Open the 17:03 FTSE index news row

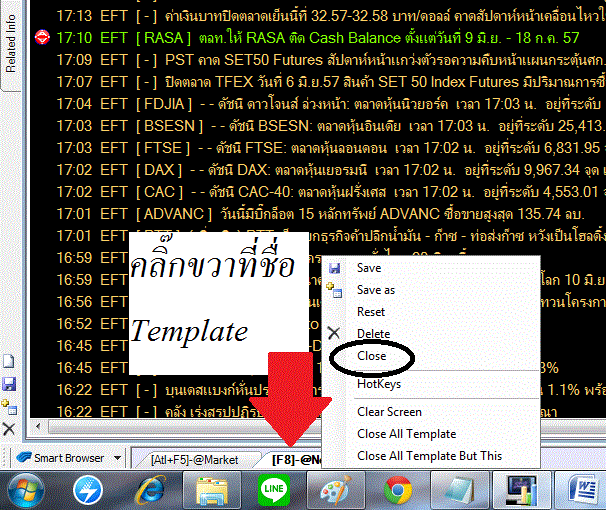point(331,148)
